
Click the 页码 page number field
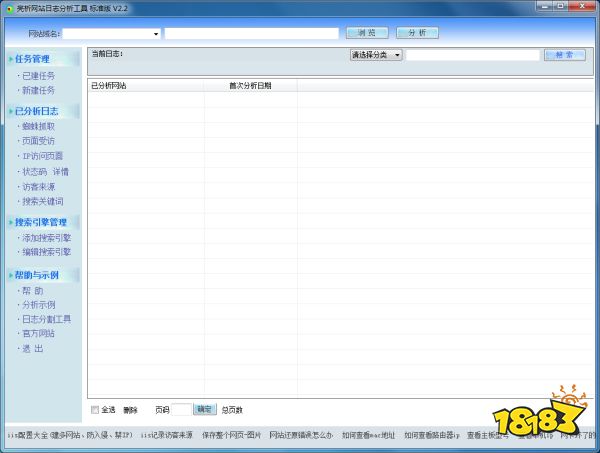(x=181, y=409)
